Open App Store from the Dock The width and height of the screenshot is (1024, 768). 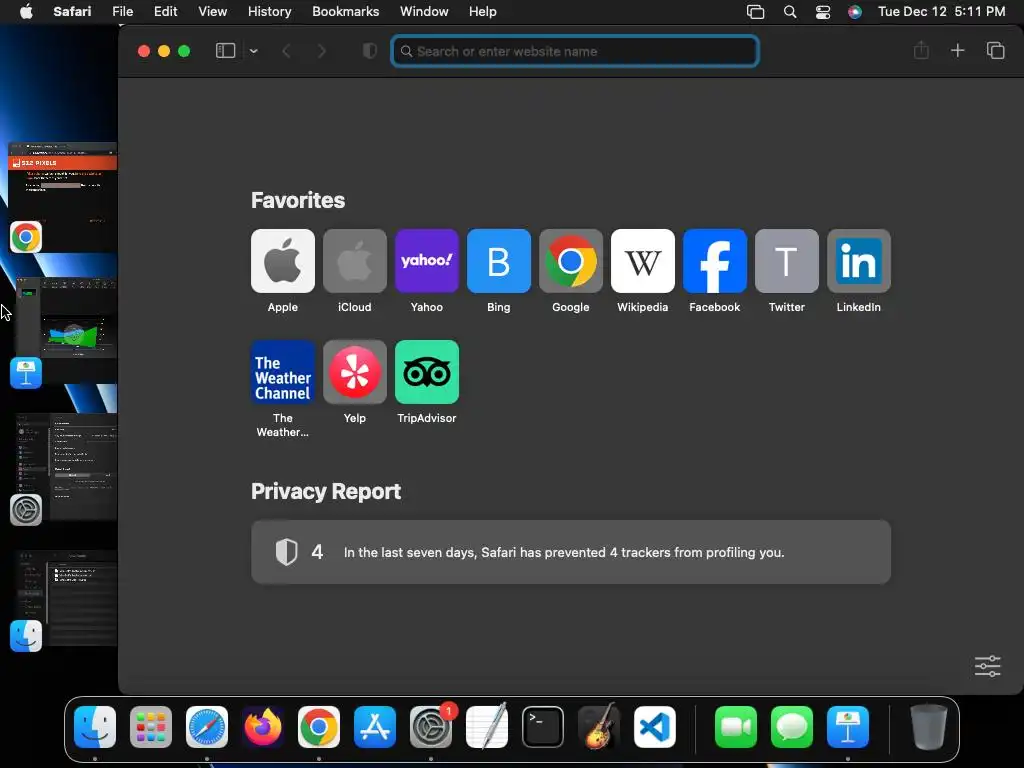[375, 726]
